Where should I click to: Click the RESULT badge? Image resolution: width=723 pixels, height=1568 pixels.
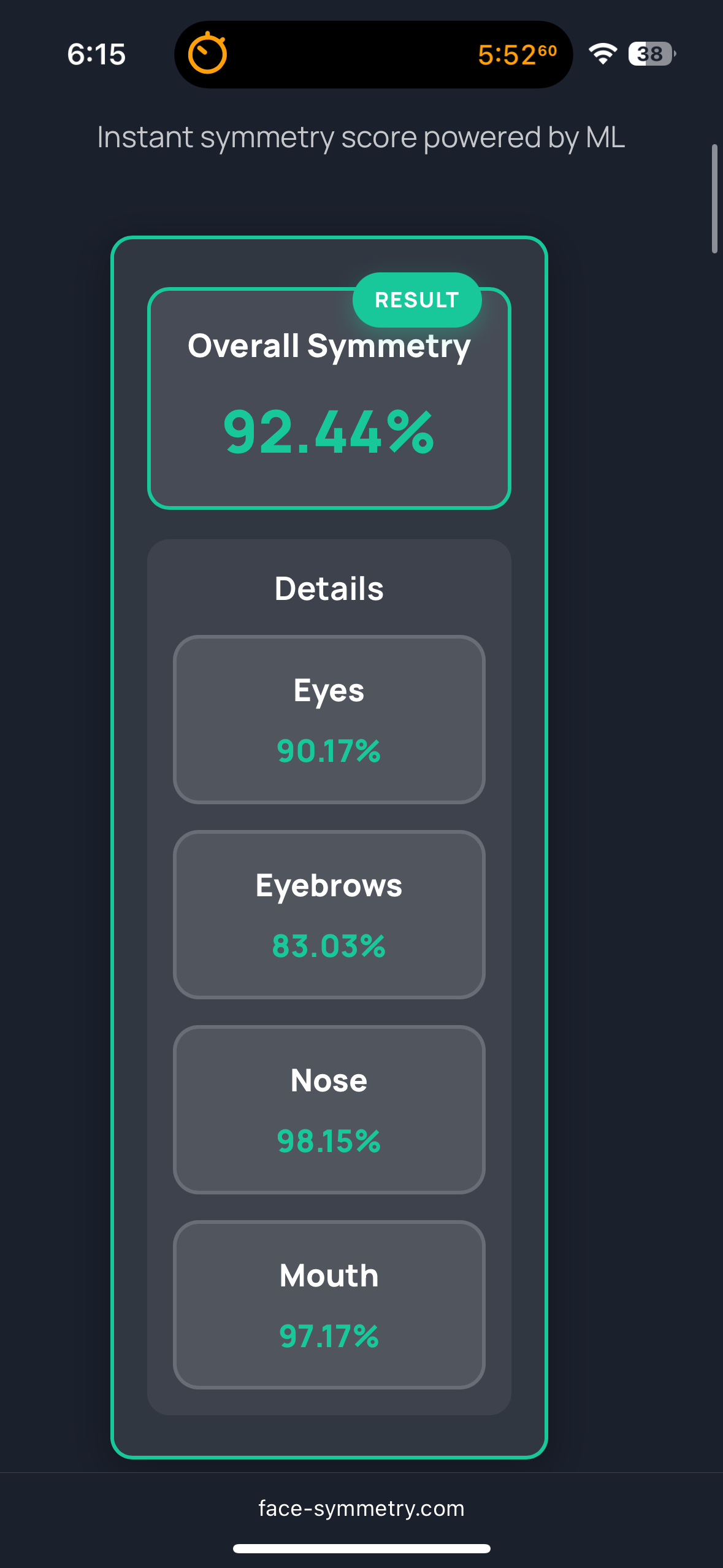pyautogui.click(x=417, y=300)
